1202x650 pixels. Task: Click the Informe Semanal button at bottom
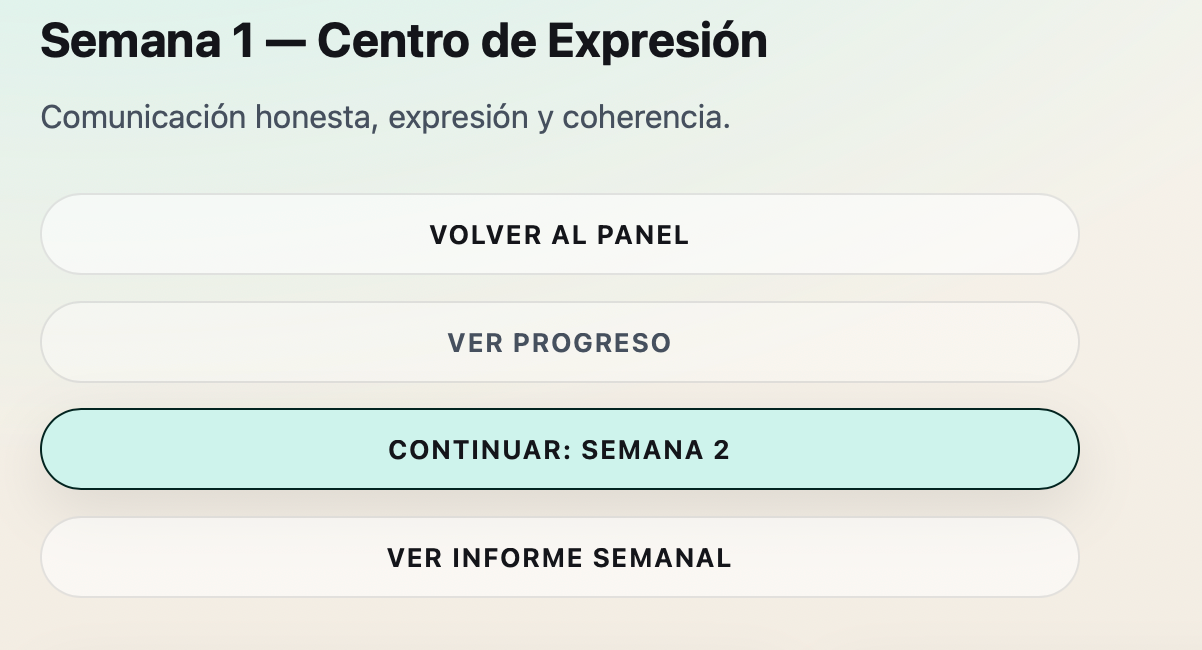tap(559, 558)
